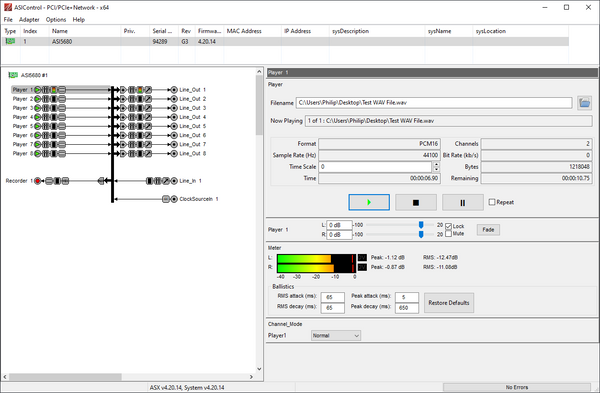The height and width of the screenshot is (393, 600).
Task: Click the L channel volume slider thumb
Action: coord(421,225)
